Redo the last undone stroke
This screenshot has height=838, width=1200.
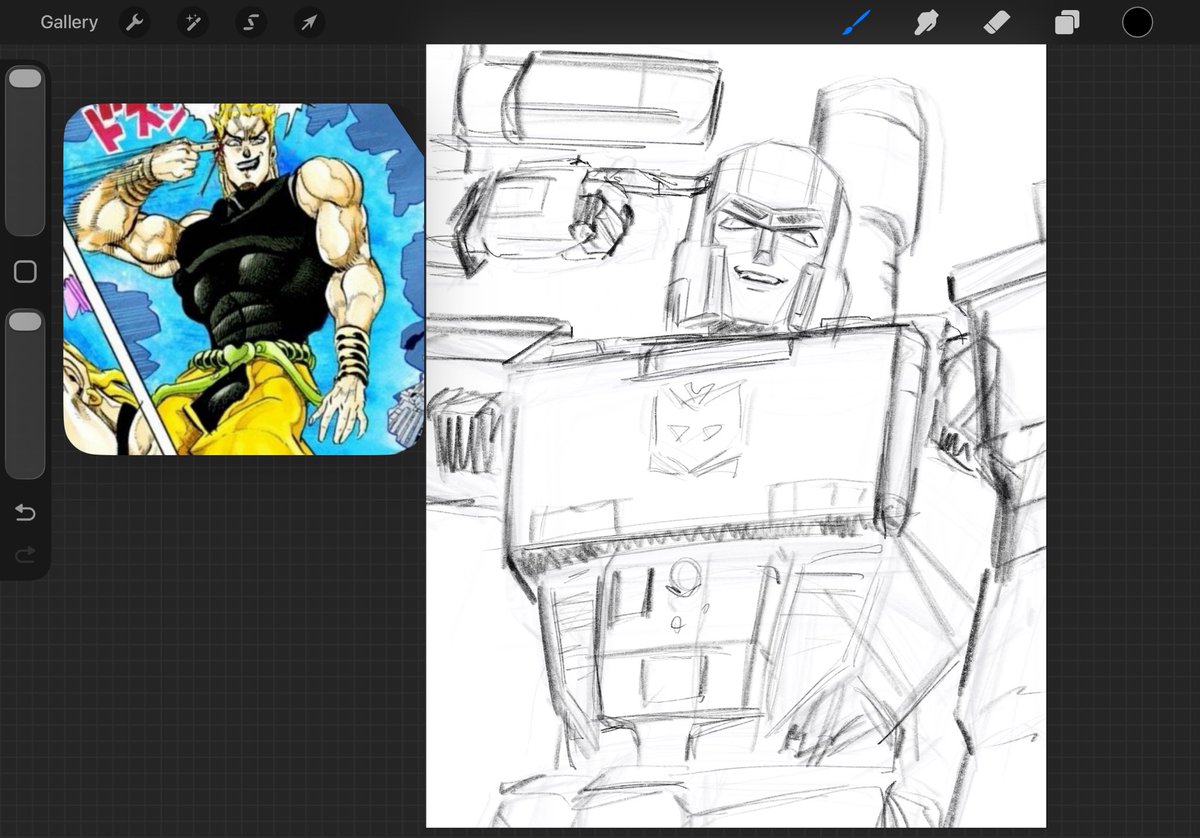click(25, 553)
